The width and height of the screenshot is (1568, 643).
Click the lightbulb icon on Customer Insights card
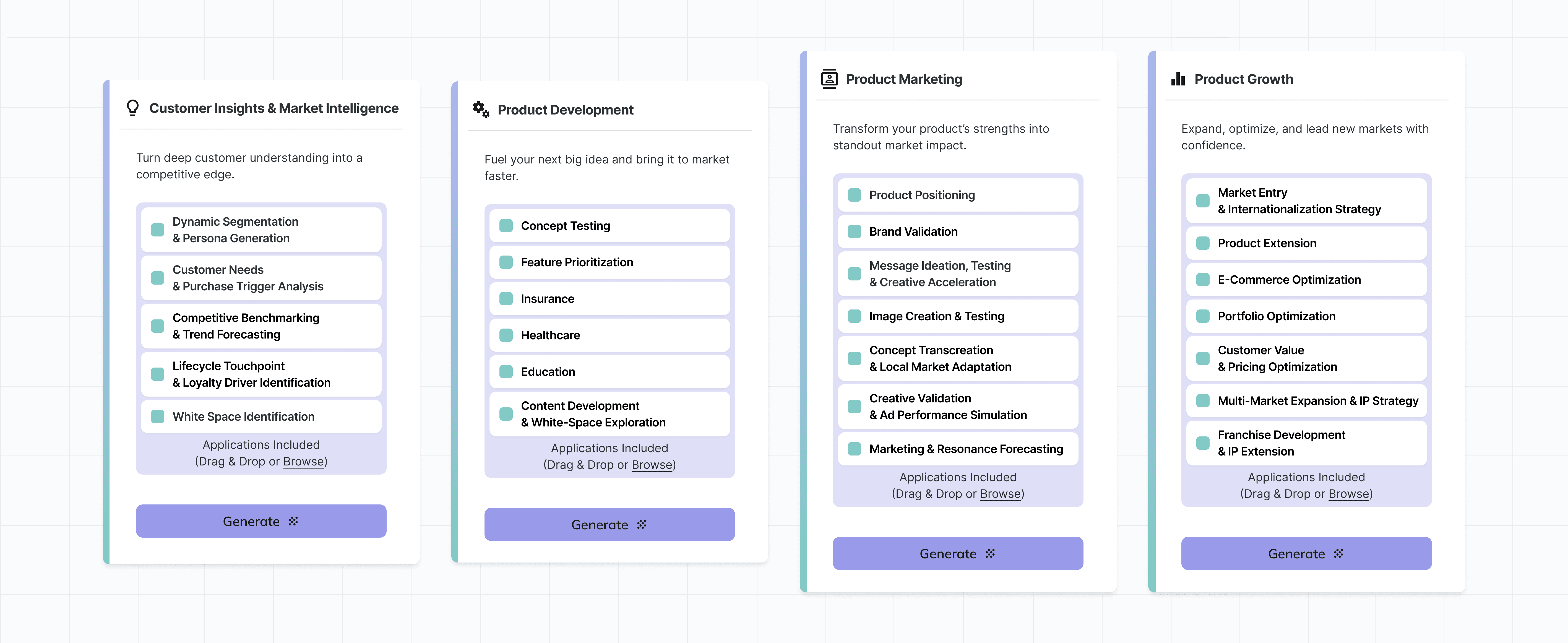[133, 108]
